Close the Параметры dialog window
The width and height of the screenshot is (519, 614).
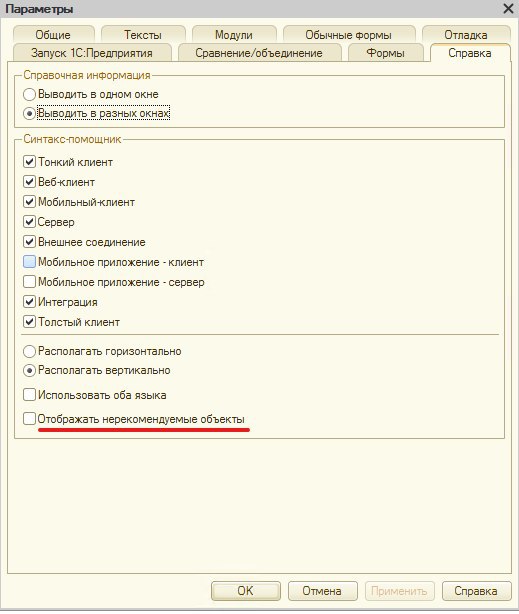(508, 9)
